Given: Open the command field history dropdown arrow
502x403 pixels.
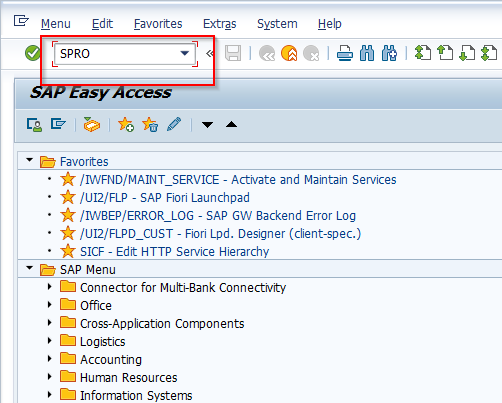Looking at the screenshot, I should (185, 53).
